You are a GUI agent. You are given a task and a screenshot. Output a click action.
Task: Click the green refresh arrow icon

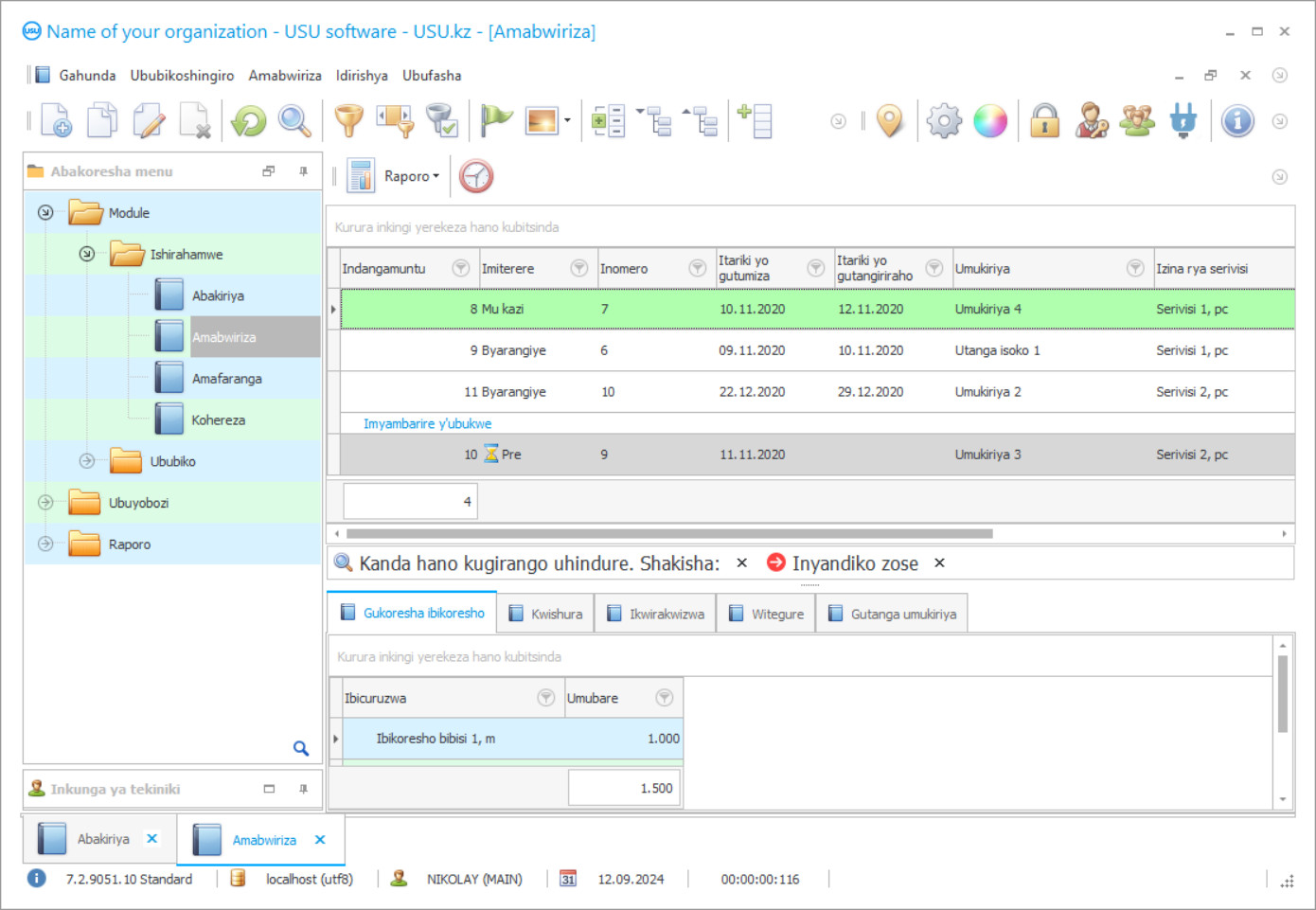(249, 121)
